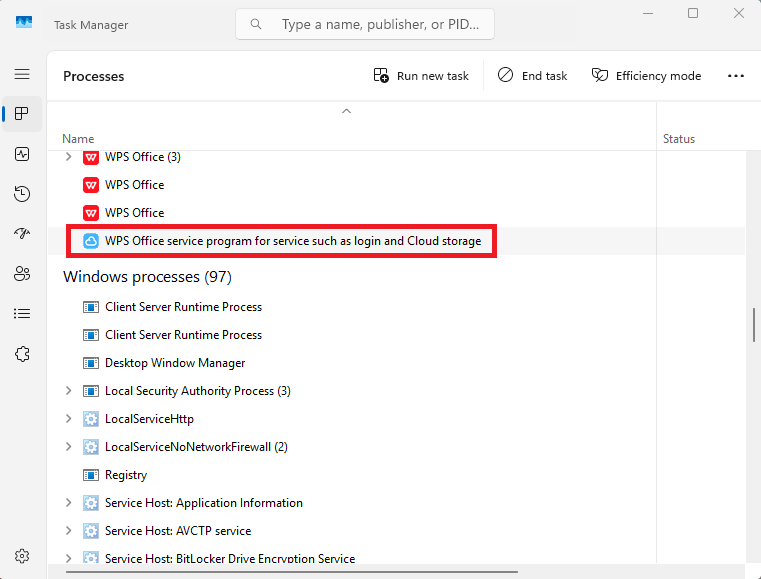Maximize the Task Manager window
The image size is (761, 579).
point(693,13)
